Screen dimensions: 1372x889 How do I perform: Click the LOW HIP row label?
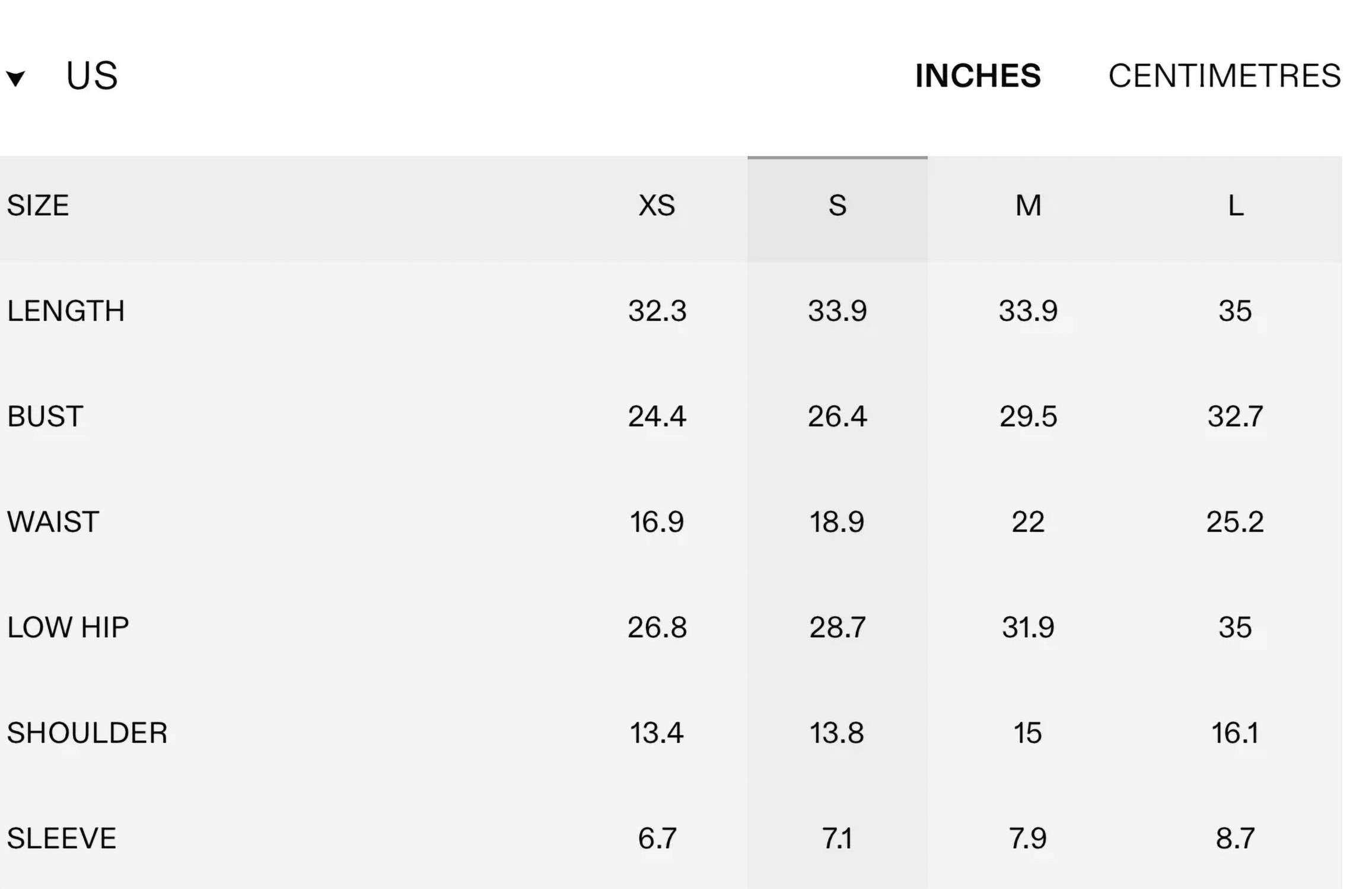pyautogui.click(x=68, y=627)
